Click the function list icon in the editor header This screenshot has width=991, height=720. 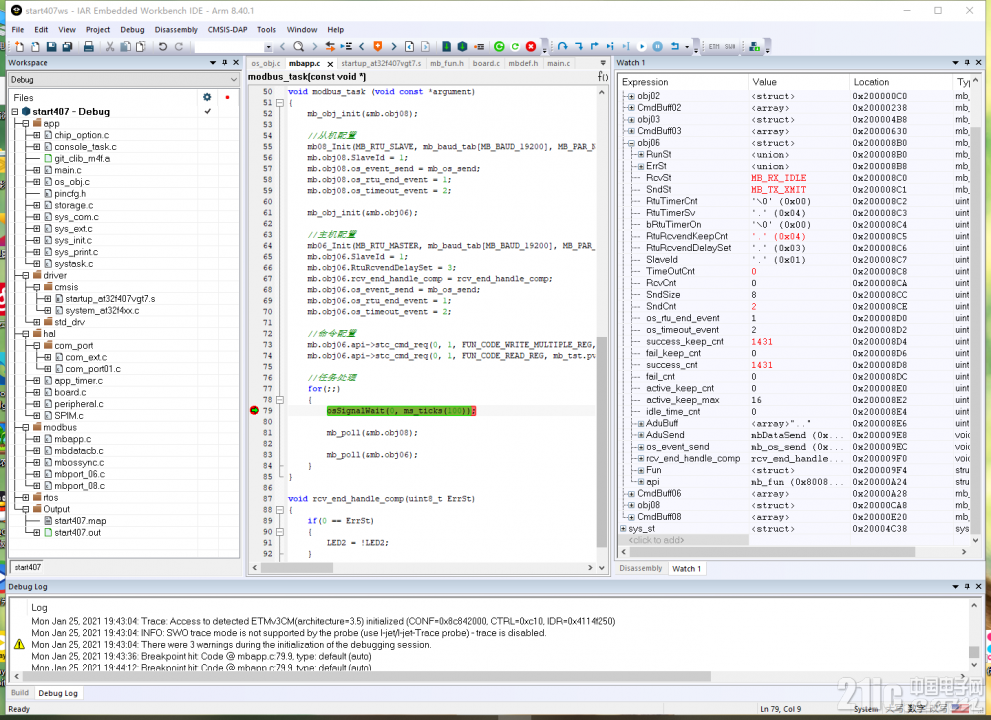[x=603, y=76]
